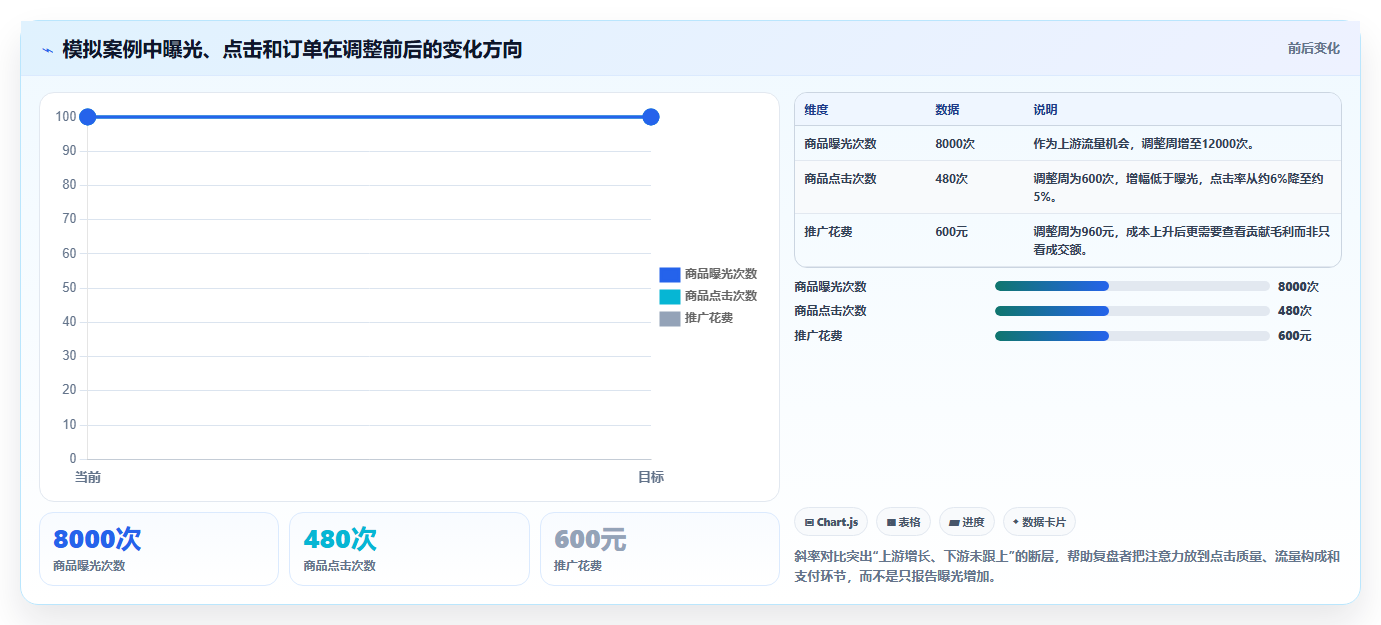Click the 100 y-axis tick label
This screenshot has height=625, width=1381.
(66, 117)
